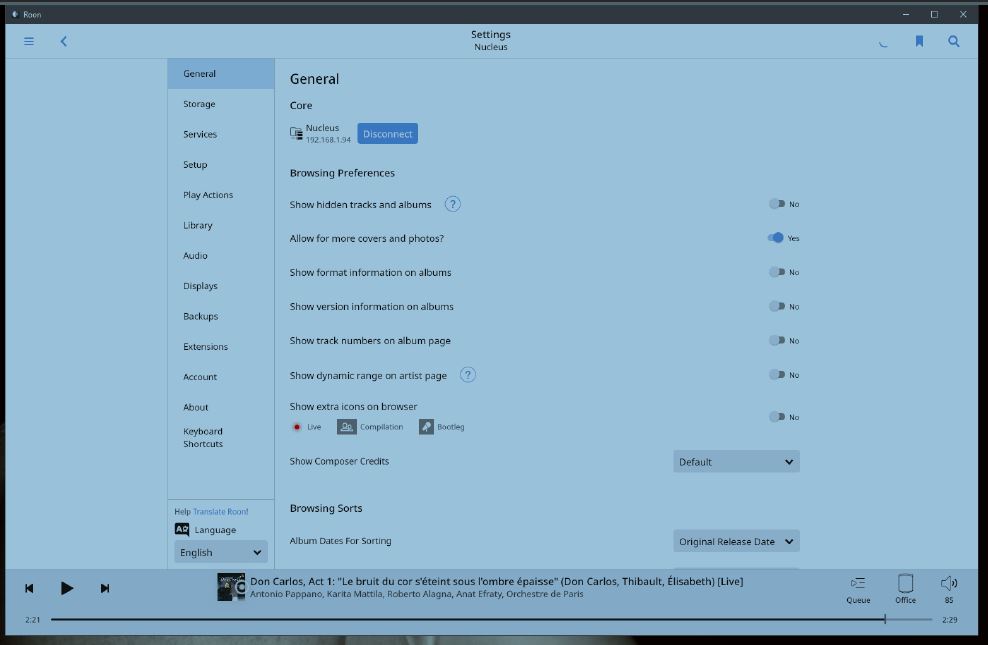Image resolution: width=988 pixels, height=645 pixels.
Task: Maximize the Roon window
Action: [x=934, y=14]
